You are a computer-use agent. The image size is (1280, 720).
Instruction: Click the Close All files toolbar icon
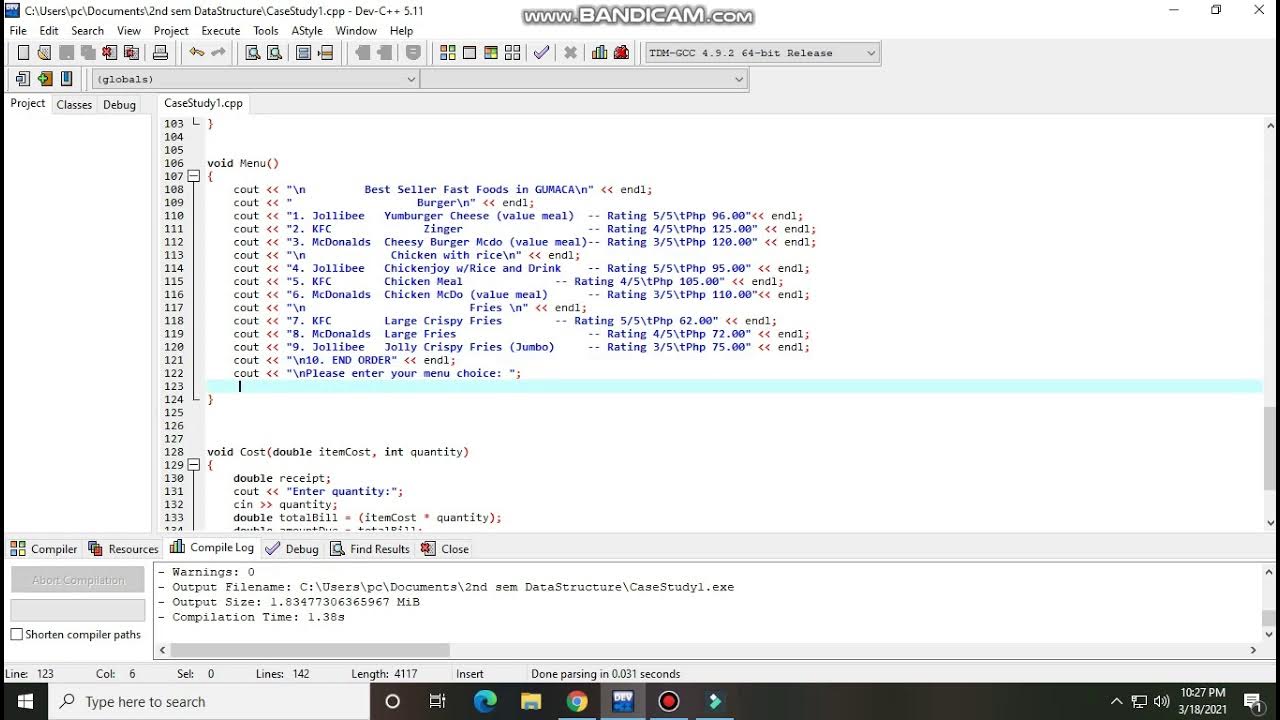[130, 53]
